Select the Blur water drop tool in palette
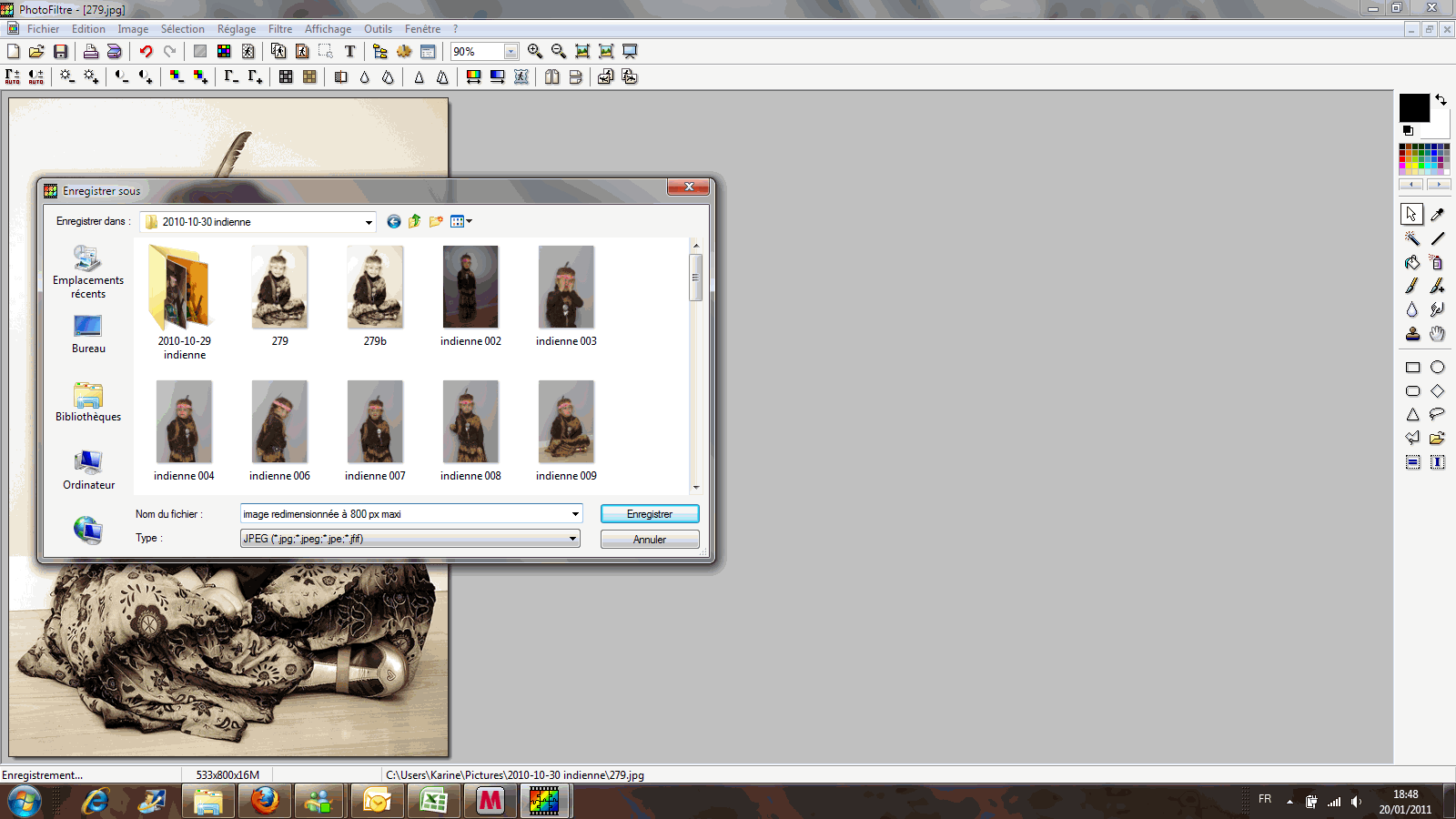 pyautogui.click(x=1412, y=309)
